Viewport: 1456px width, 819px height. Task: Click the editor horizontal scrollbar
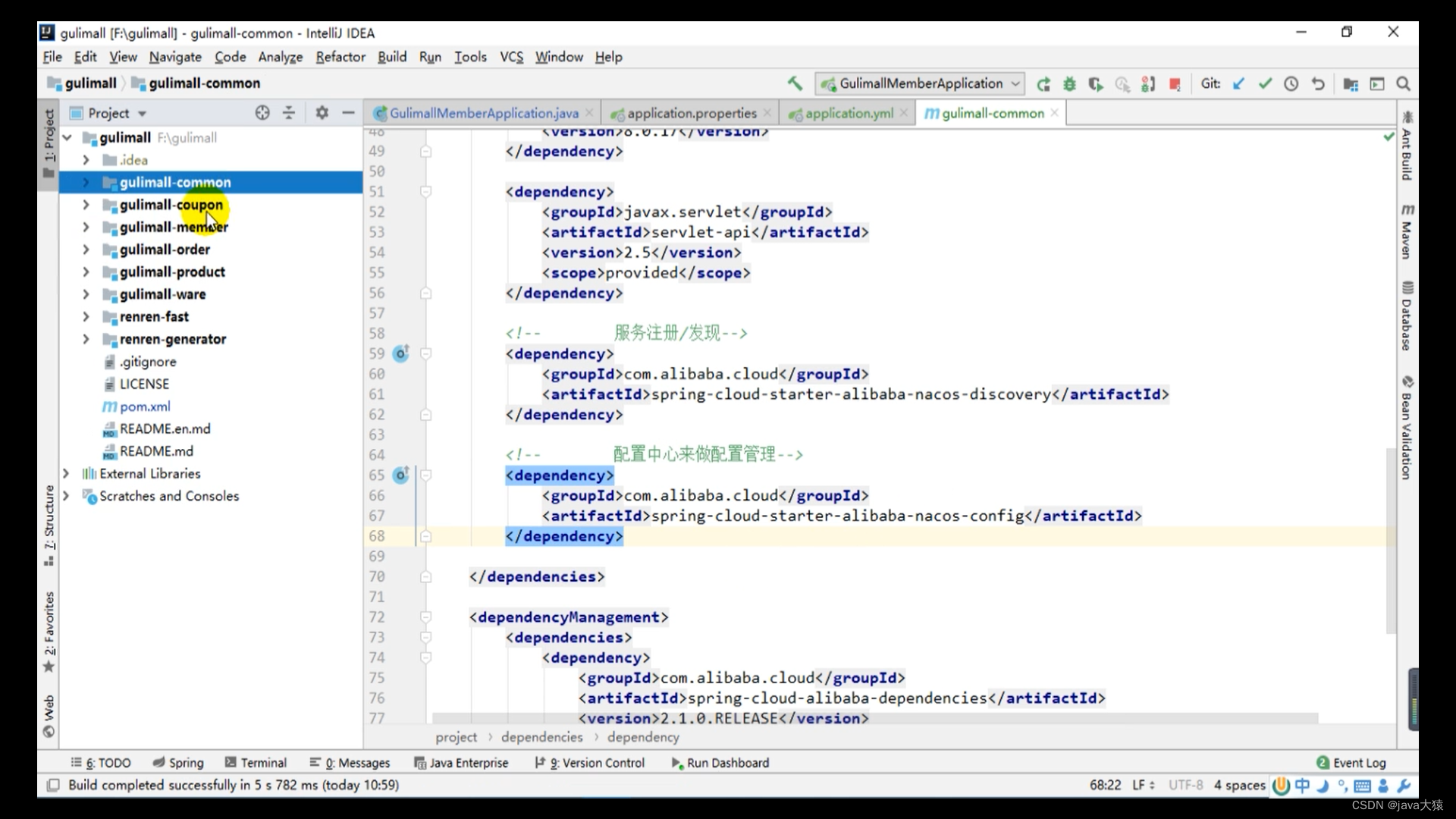point(875,717)
